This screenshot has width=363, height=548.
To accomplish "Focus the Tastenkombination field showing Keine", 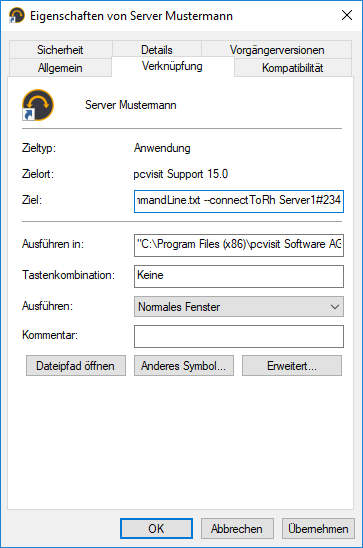I will [239, 276].
